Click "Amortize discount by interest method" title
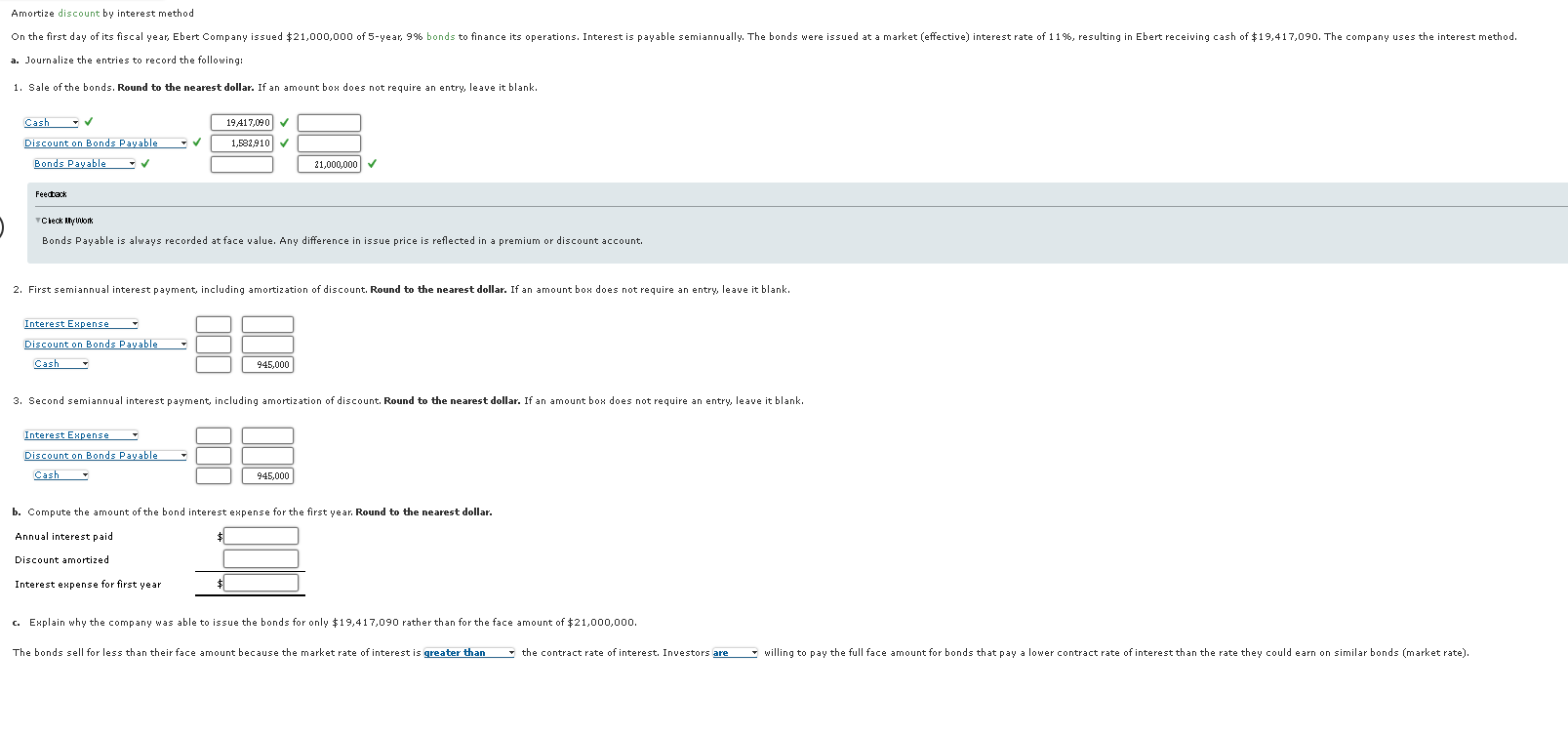1568x735 pixels. (102, 13)
